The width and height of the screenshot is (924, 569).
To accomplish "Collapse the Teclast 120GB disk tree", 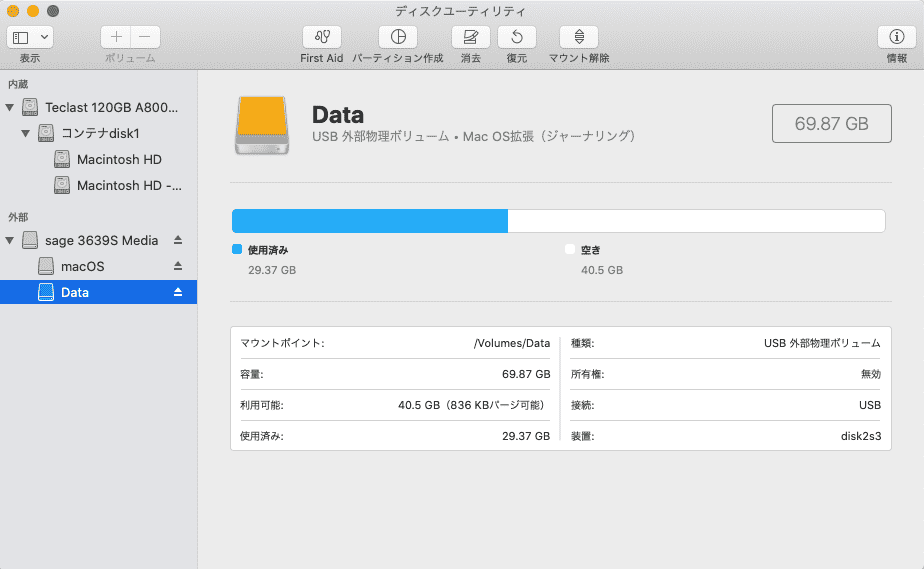I will point(9,108).
